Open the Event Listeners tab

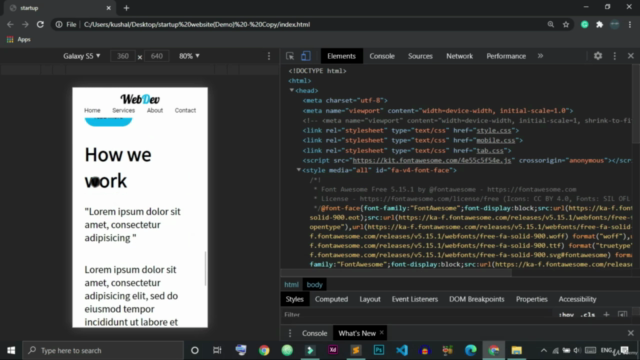(x=415, y=299)
